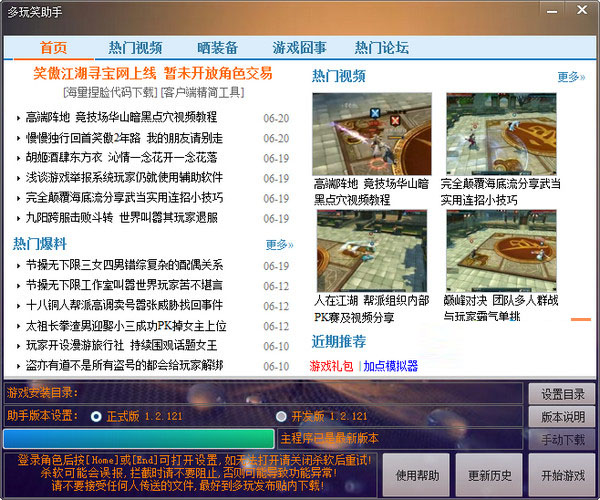This screenshot has height=500, width=600.
Task: Open article 高端阵地 竞技场华山暗黑点穴视频教程 in news list
Action: click(x=121, y=117)
